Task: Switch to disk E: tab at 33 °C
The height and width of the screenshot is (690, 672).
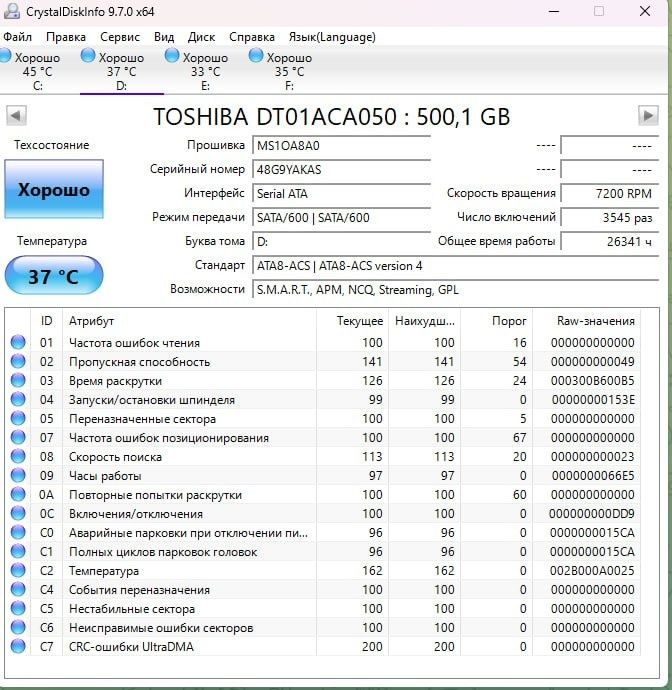Action: pyautogui.click(x=206, y=71)
